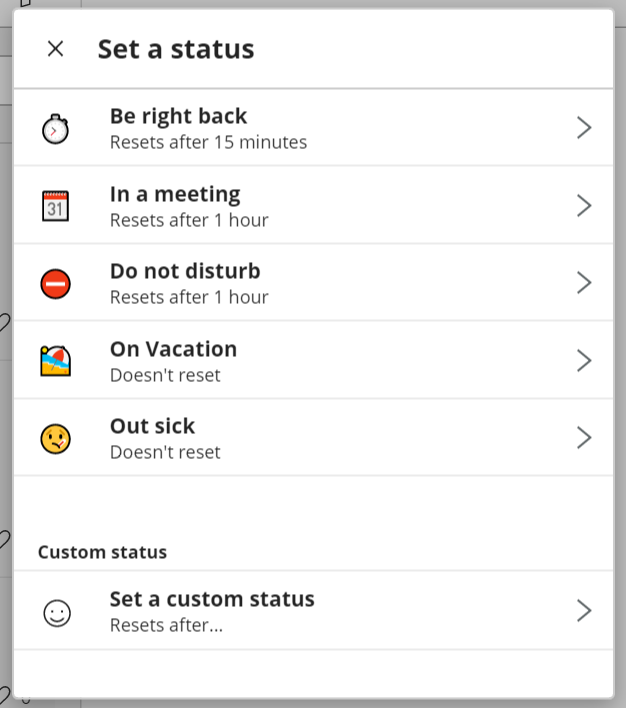Open Out sick chevron arrow
The height and width of the screenshot is (708, 626).
(x=584, y=438)
